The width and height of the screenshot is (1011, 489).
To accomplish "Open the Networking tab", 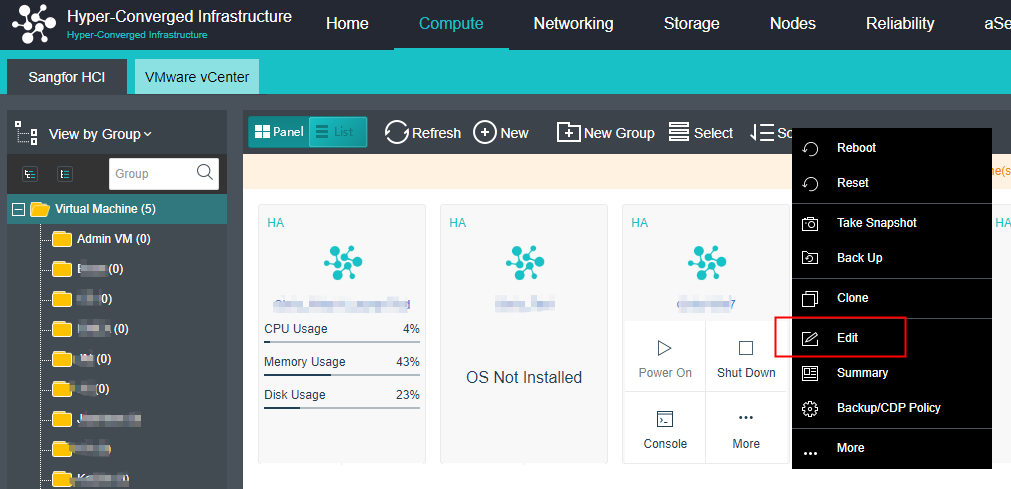I will (573, 24).
